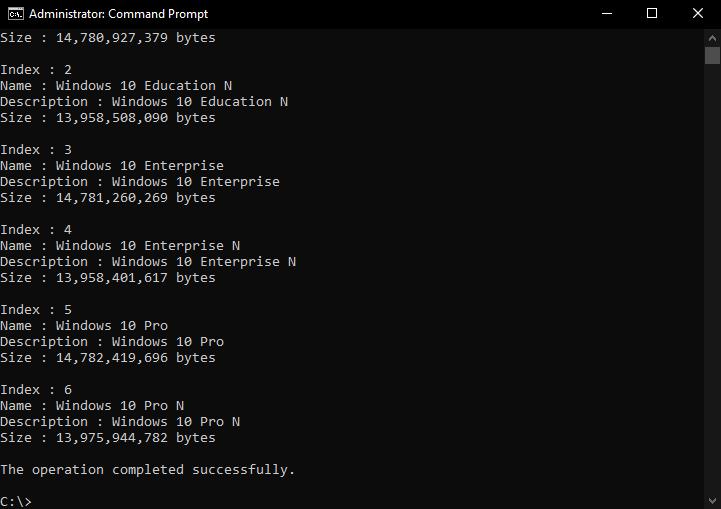The image size is (721, 509).
Task: Click 'Name : Windows 10 Pro' line
Action: tap(84, 326)
